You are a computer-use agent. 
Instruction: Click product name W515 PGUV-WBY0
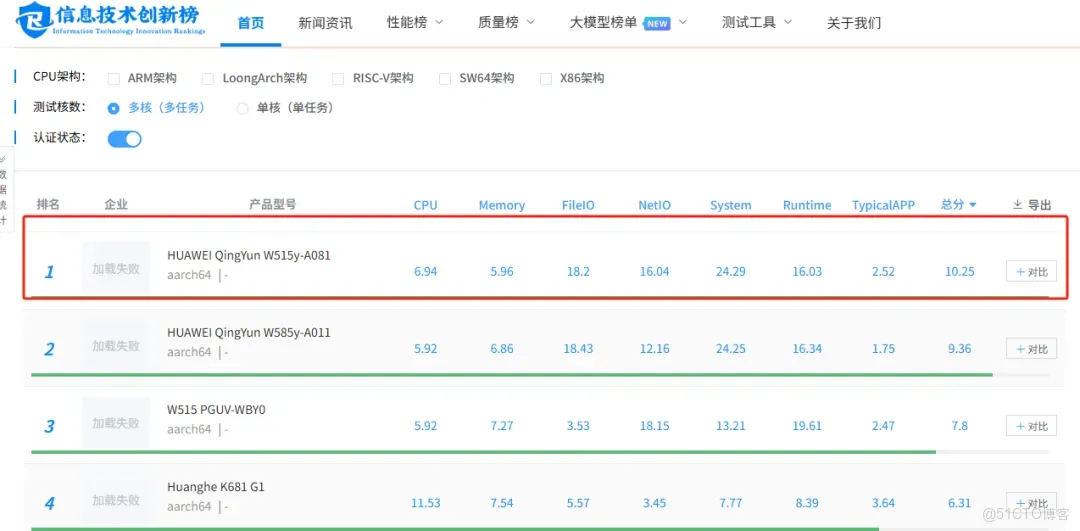point(216,410)
